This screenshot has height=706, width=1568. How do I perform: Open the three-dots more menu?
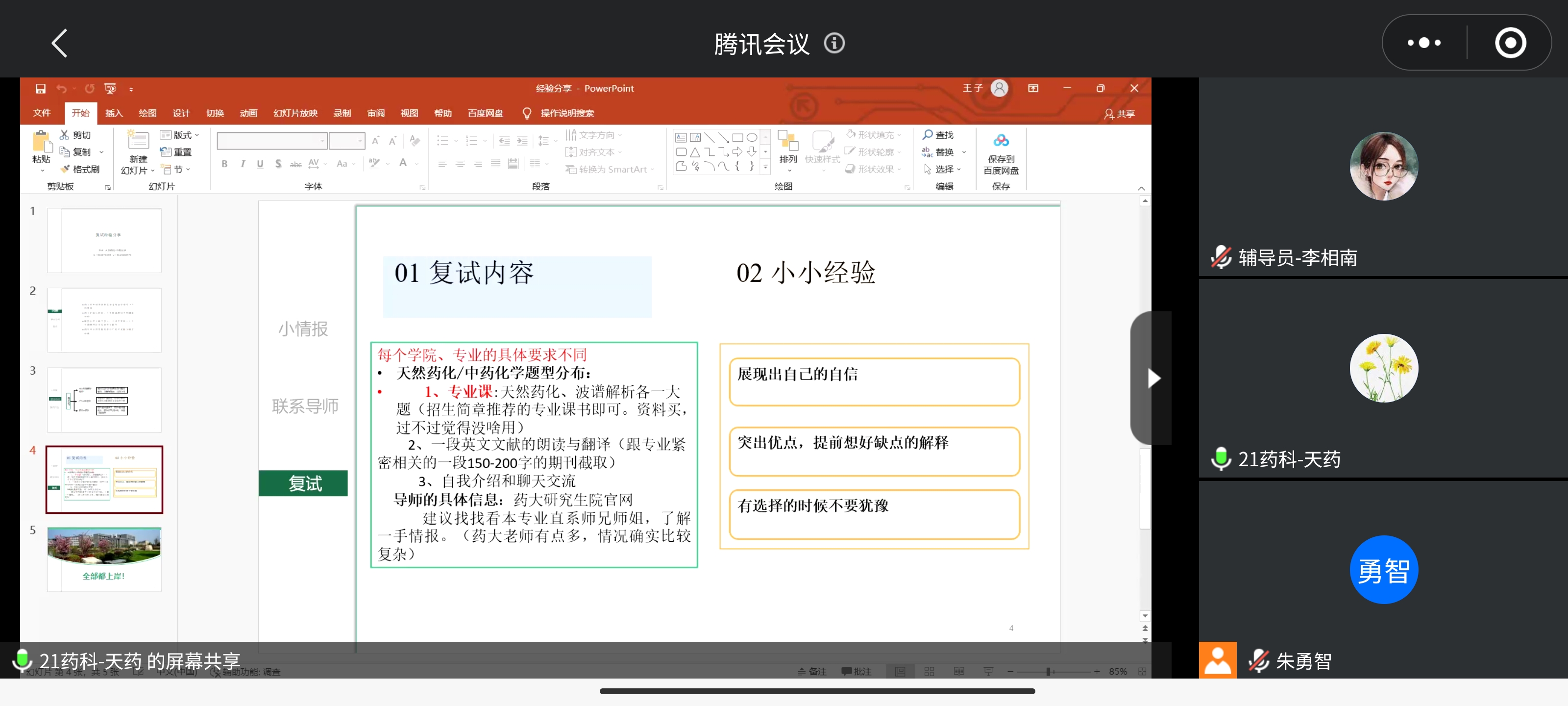[x=1424, y=43]
